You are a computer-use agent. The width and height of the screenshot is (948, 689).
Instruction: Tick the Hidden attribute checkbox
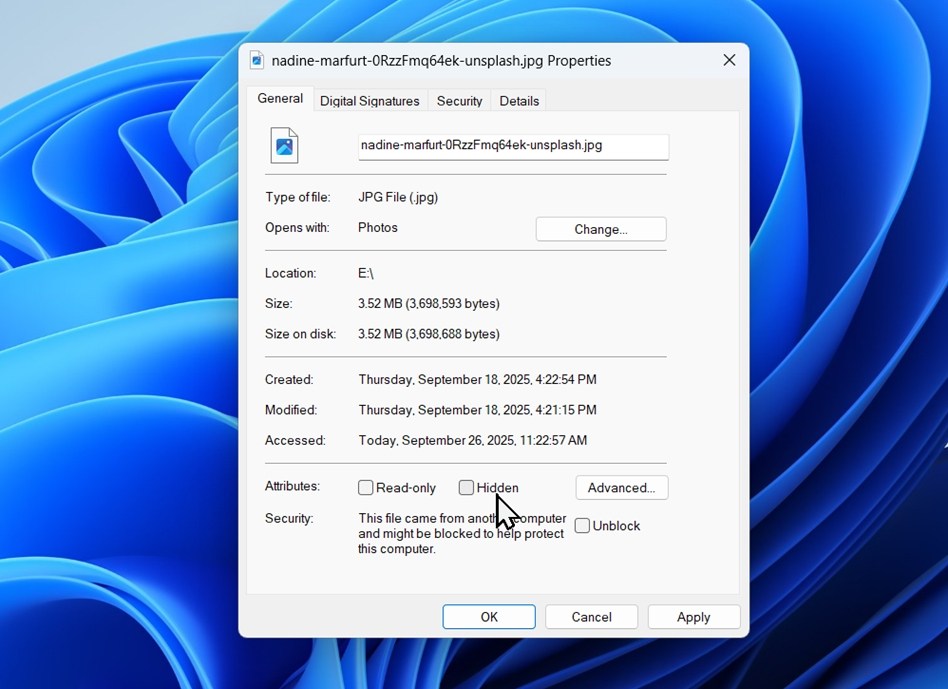tap(466, 488)
